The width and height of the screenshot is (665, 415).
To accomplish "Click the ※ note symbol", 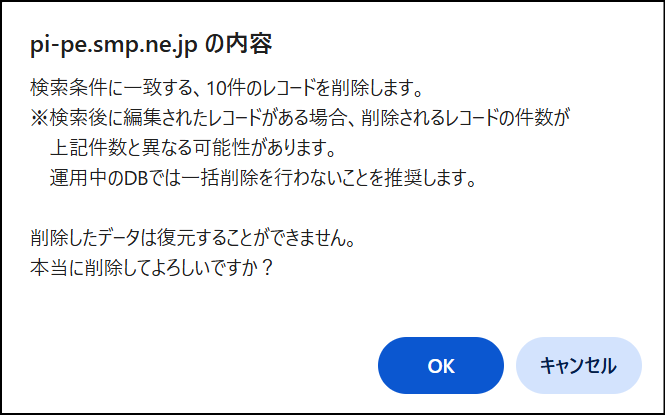I will (39, 118).
